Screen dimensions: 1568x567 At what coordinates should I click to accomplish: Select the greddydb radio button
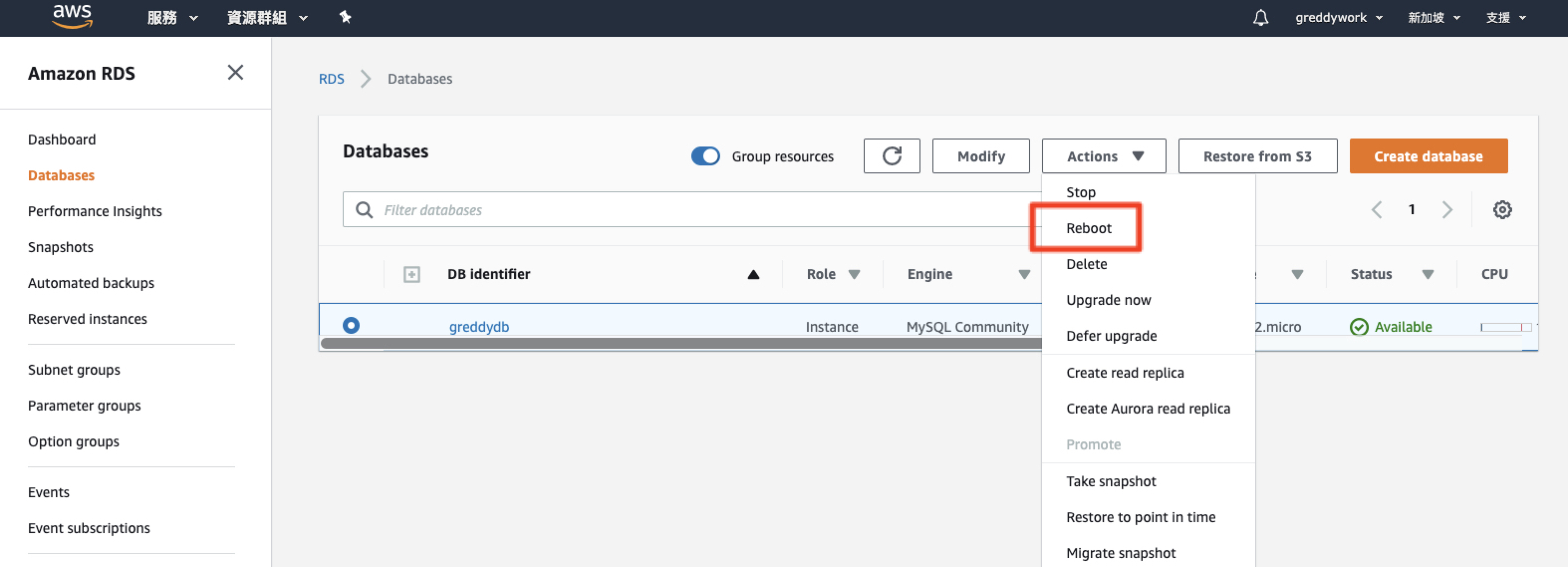tap(351, 325)
